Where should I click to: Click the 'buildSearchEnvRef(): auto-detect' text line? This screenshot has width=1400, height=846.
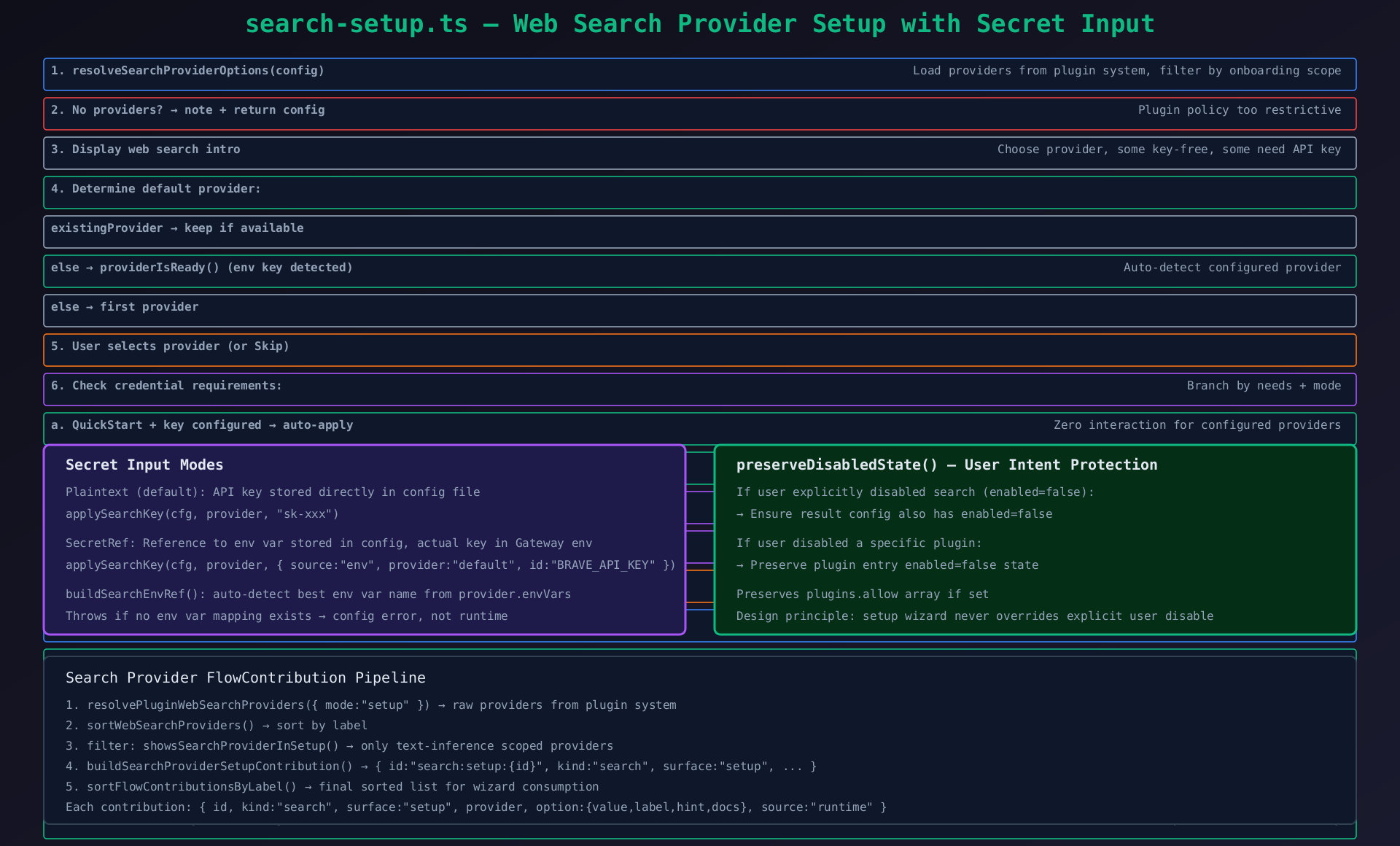[318, 594]
